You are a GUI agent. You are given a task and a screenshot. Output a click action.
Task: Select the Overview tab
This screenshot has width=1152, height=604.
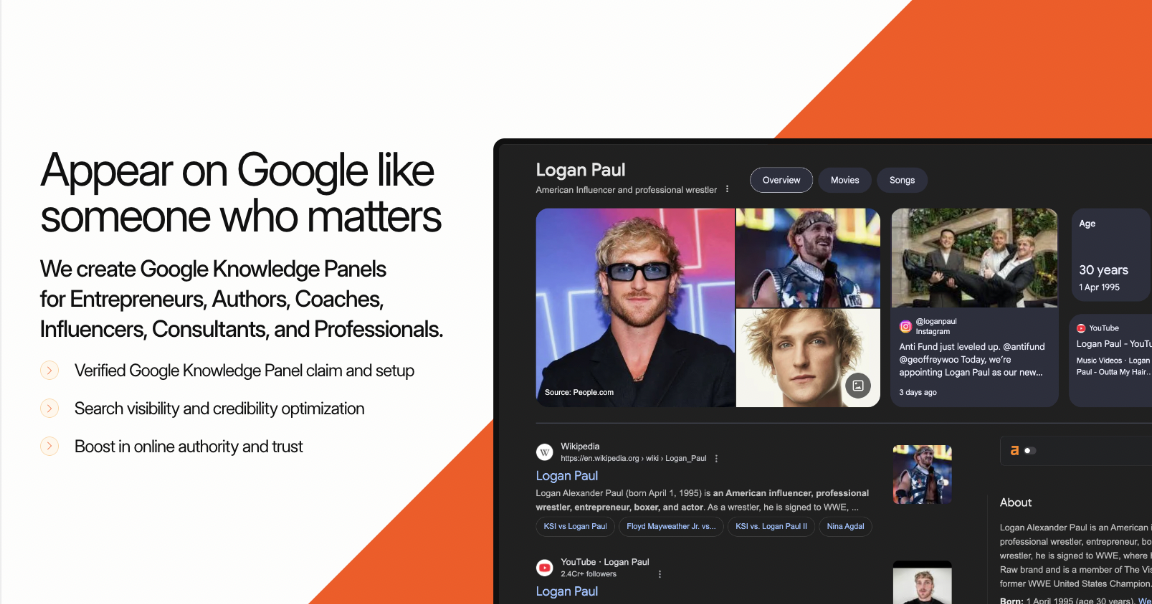point(781,180)
